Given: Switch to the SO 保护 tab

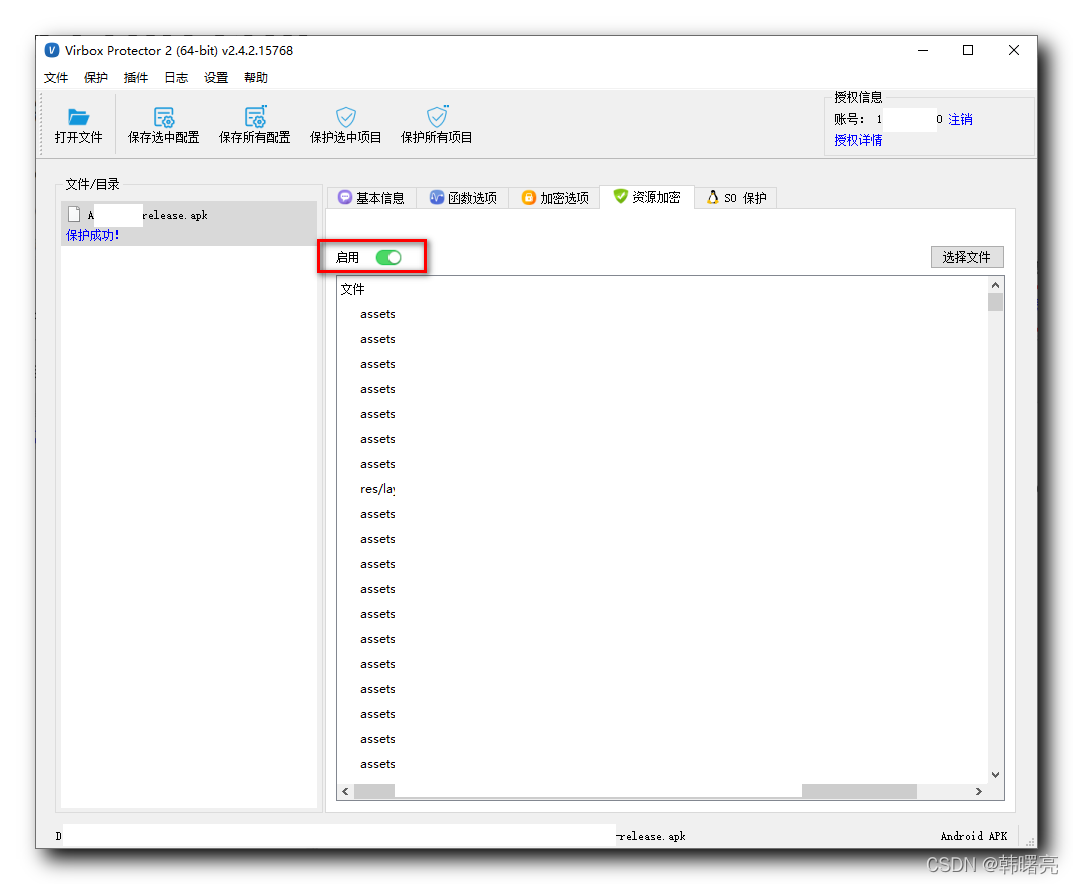Looking at the screenshot, I should coord(736,198).
